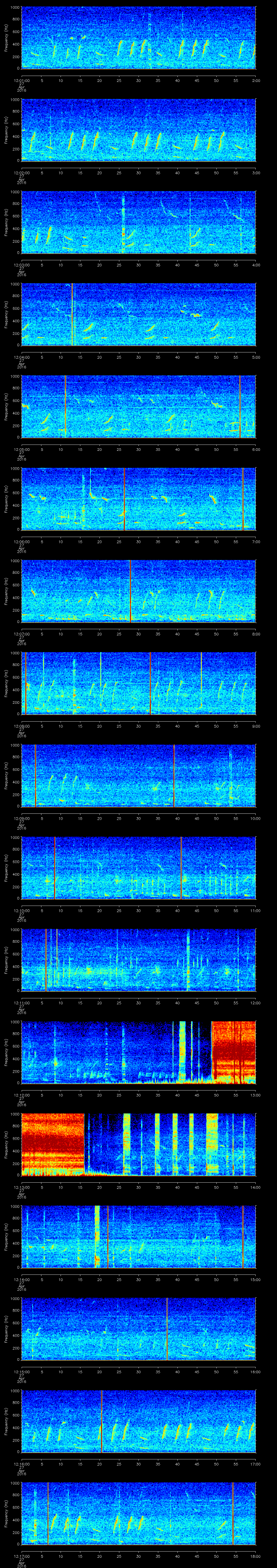Click the 12:03:00 time label
Image resolution: width=277 pixels, height=1568 pixels.
tap(22, 265)
